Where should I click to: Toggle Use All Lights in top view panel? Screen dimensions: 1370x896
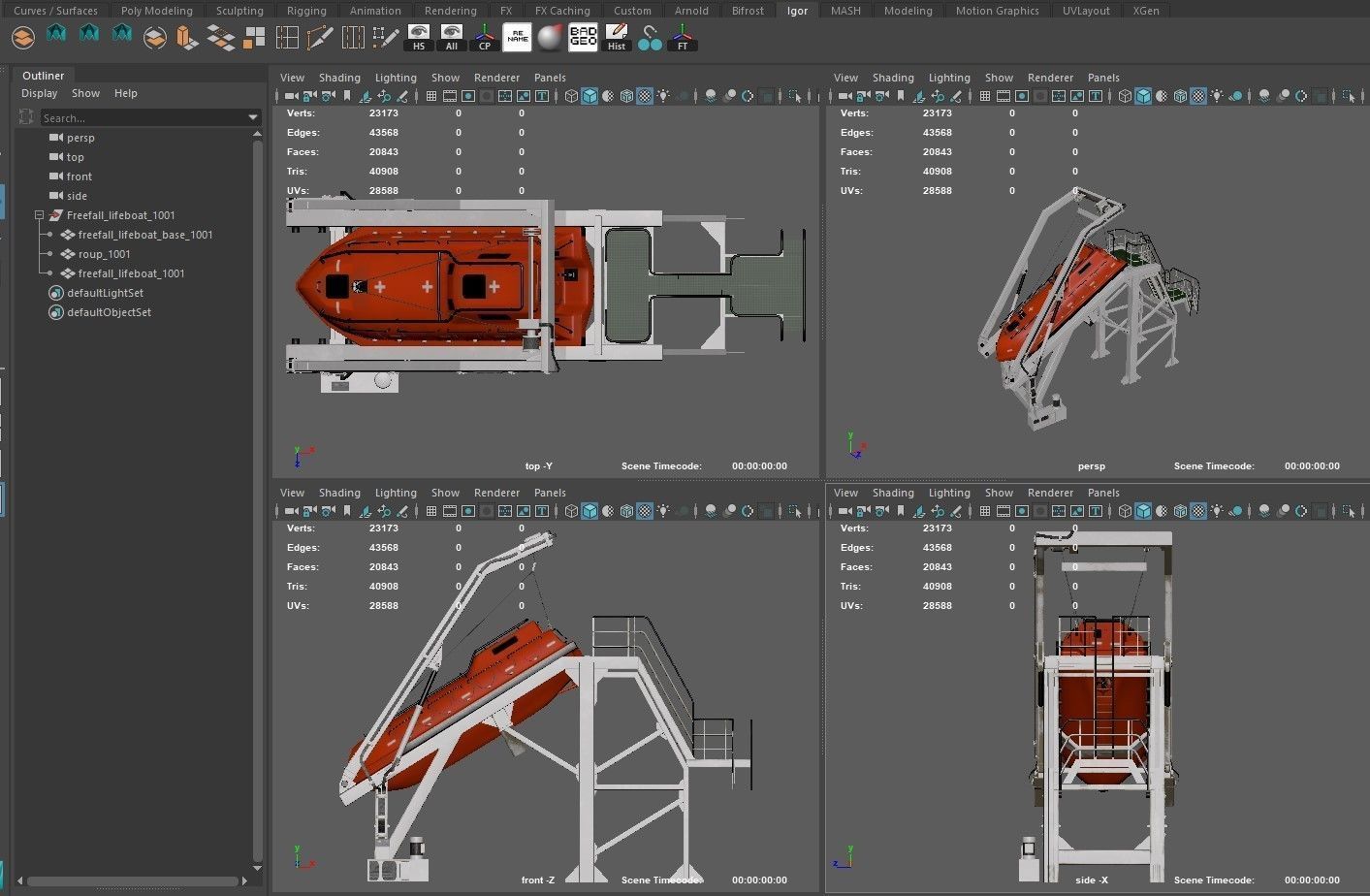click(663, 96)
